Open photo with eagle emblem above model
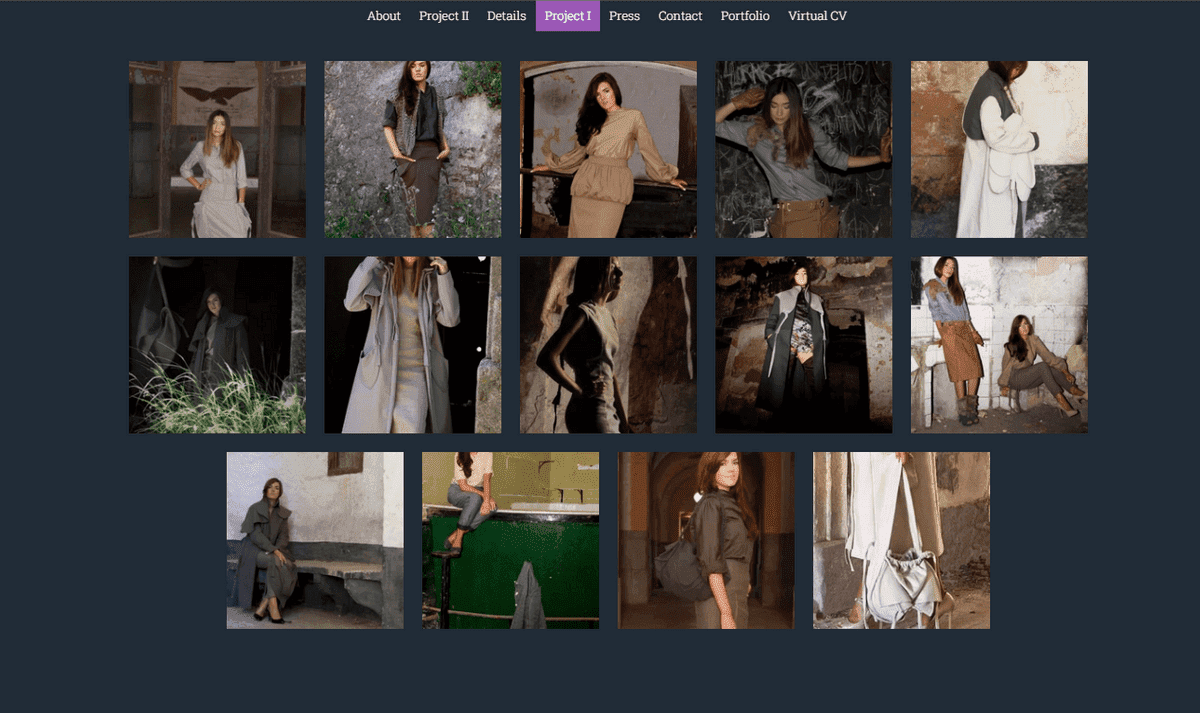1200x713 pixels. click(x=217, y=149)
